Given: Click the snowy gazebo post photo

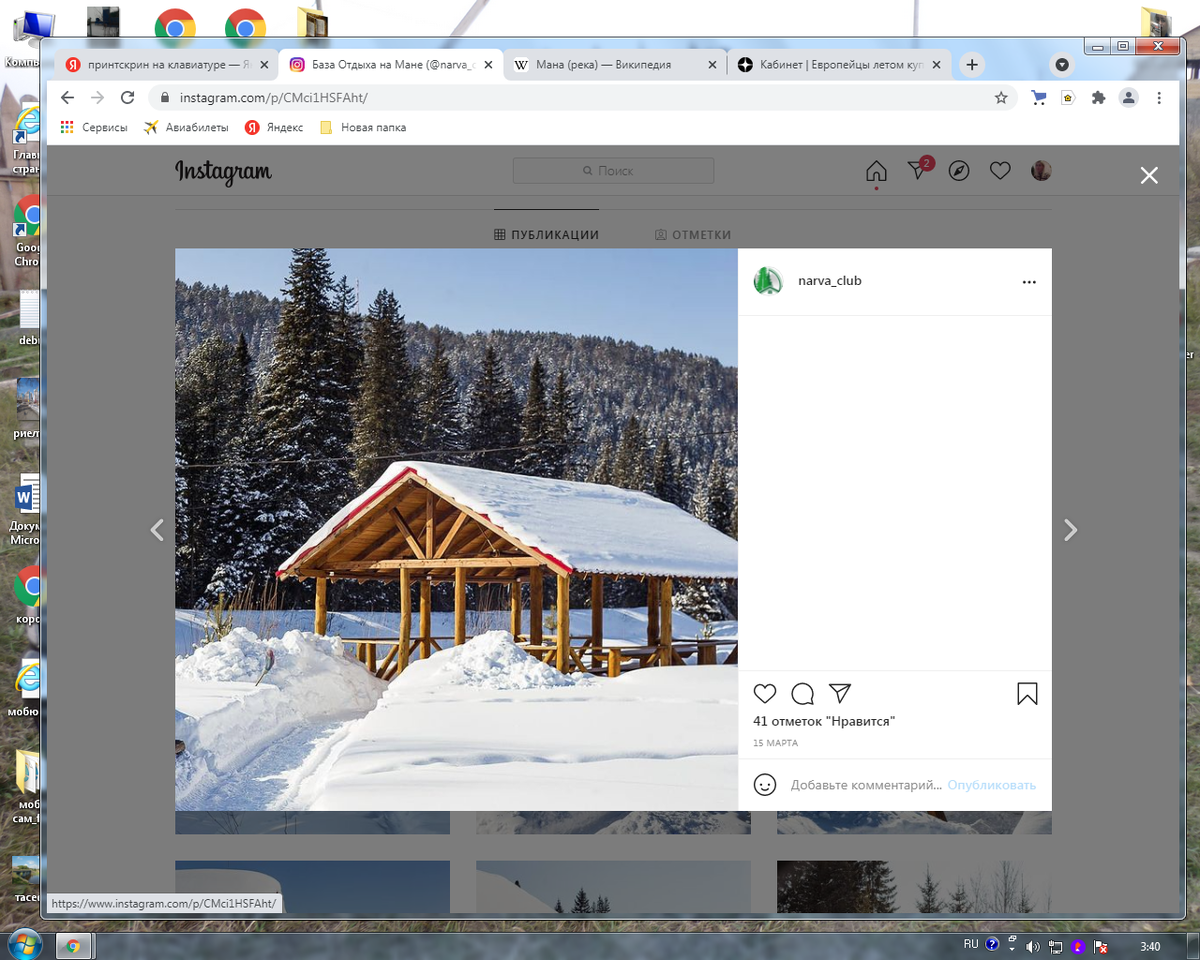Looking at the screenshot, I should (456, 529).
